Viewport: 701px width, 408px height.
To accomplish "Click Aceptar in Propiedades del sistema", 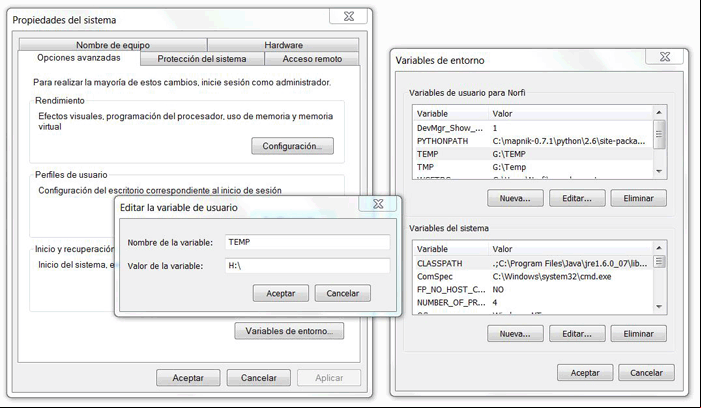I will pyautogui.click(x=188, y=378).
